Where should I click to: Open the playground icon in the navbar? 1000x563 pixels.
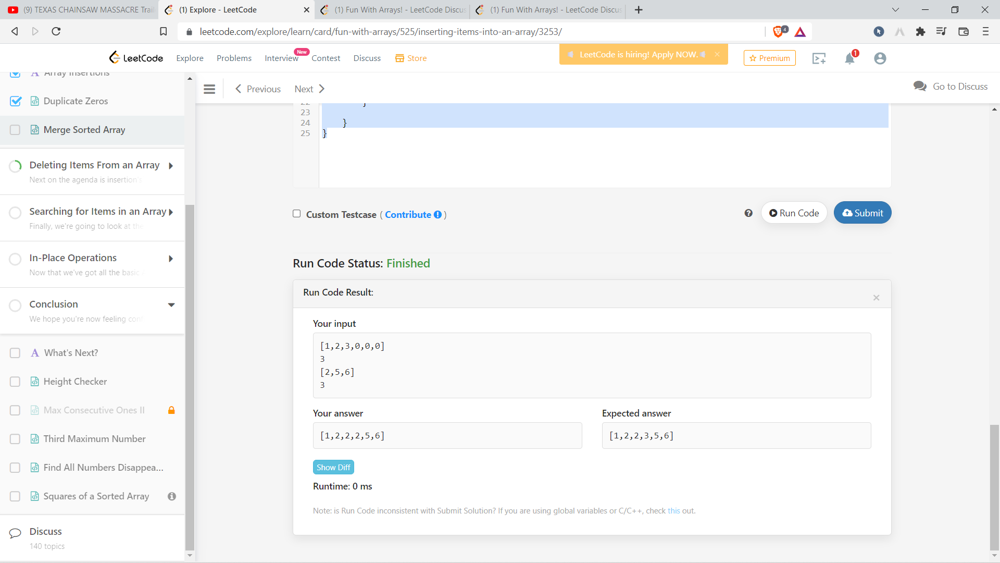coord(819,59)
